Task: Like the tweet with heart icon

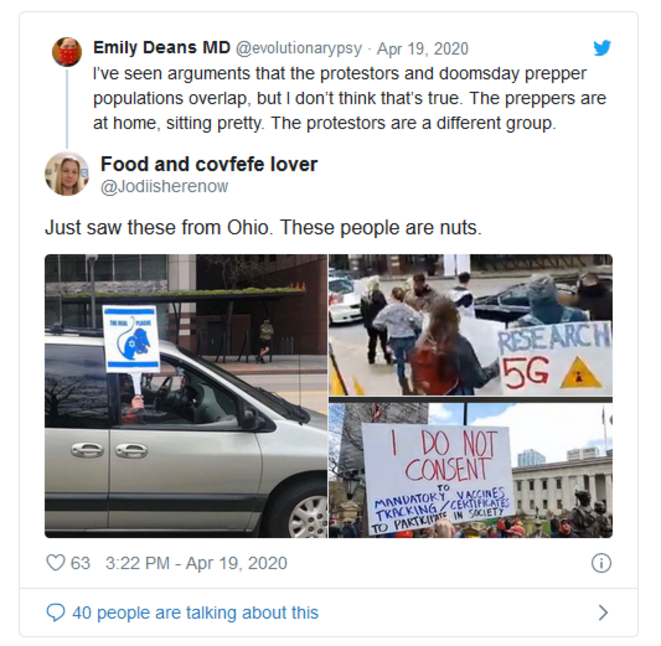Action: point(56,563)
